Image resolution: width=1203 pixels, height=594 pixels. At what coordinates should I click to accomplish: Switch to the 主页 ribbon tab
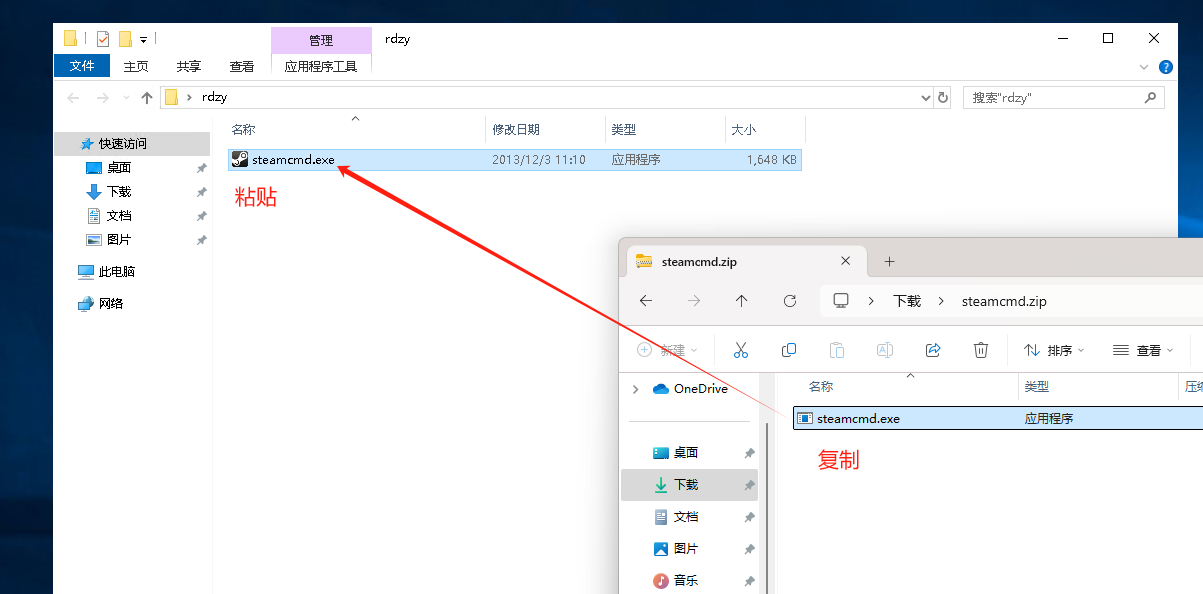[136, 66]
